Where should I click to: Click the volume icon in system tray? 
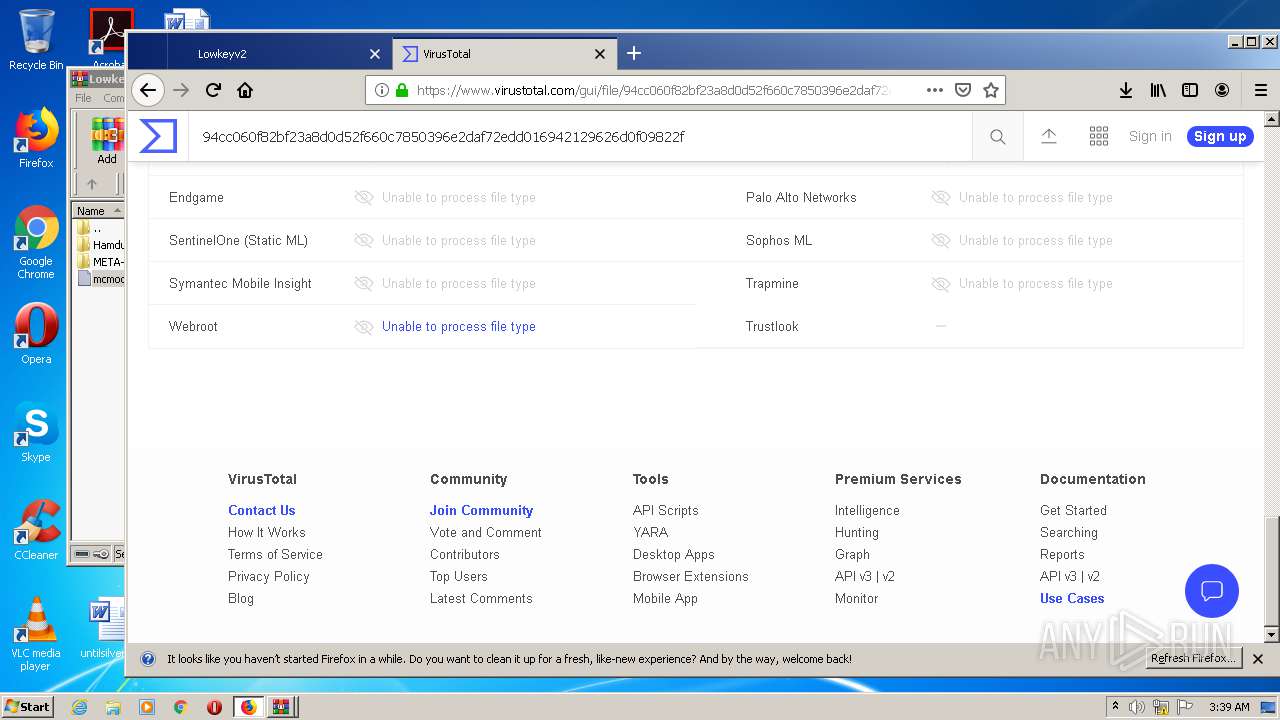click(1137, 707)
